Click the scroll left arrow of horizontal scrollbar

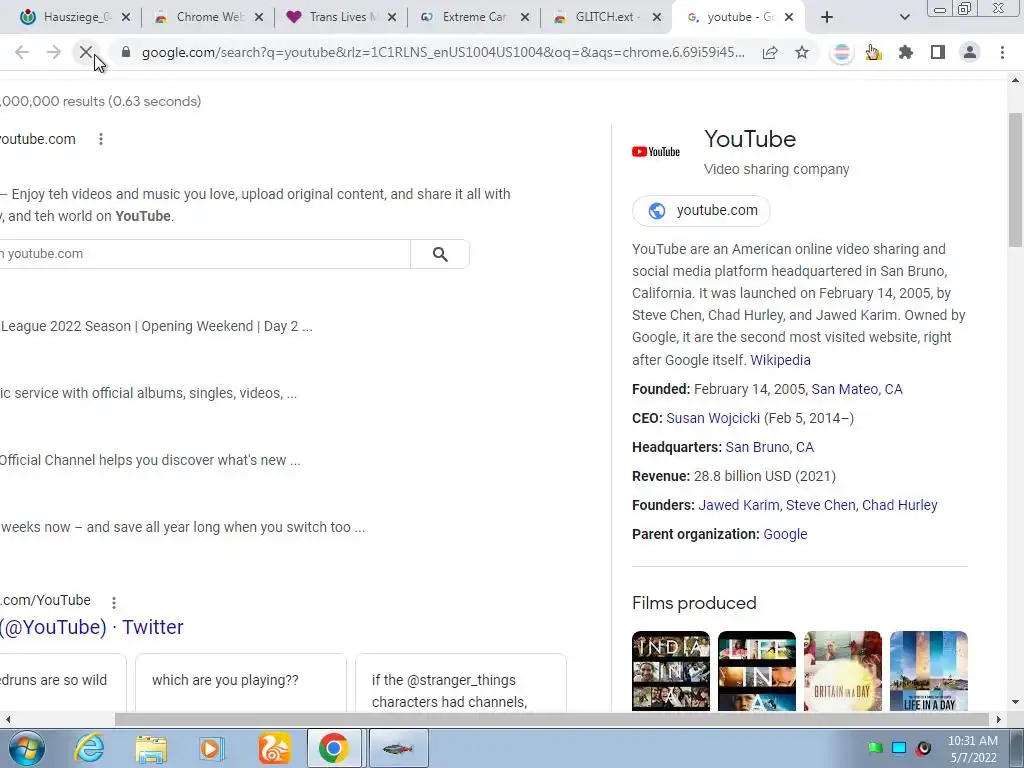coord(8,720)
